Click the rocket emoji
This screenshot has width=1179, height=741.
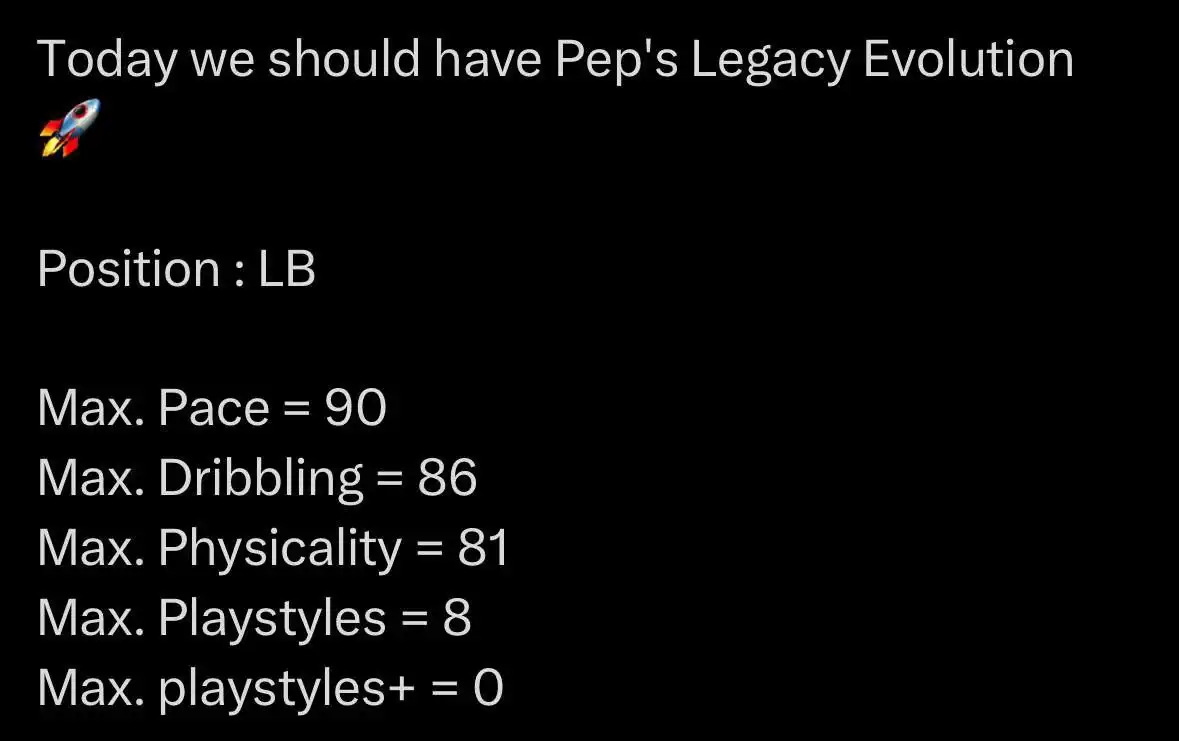click(69, 128)
